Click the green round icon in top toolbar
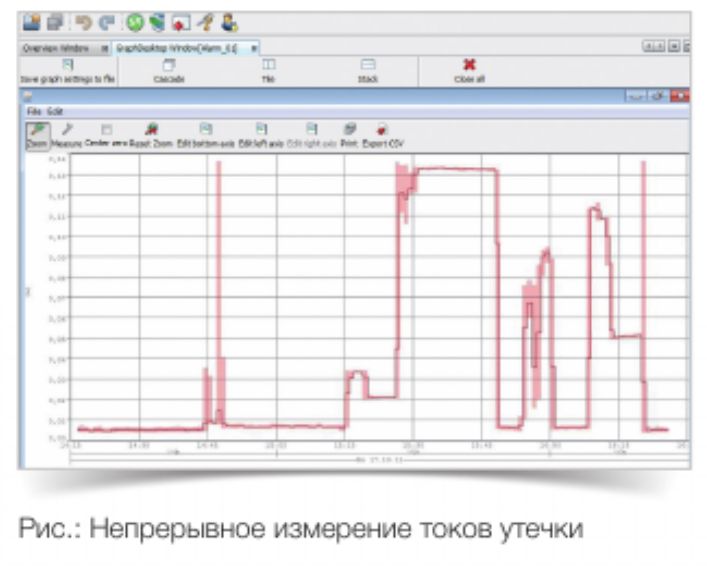Screen dimensions: 707x570 pos(134,21)
